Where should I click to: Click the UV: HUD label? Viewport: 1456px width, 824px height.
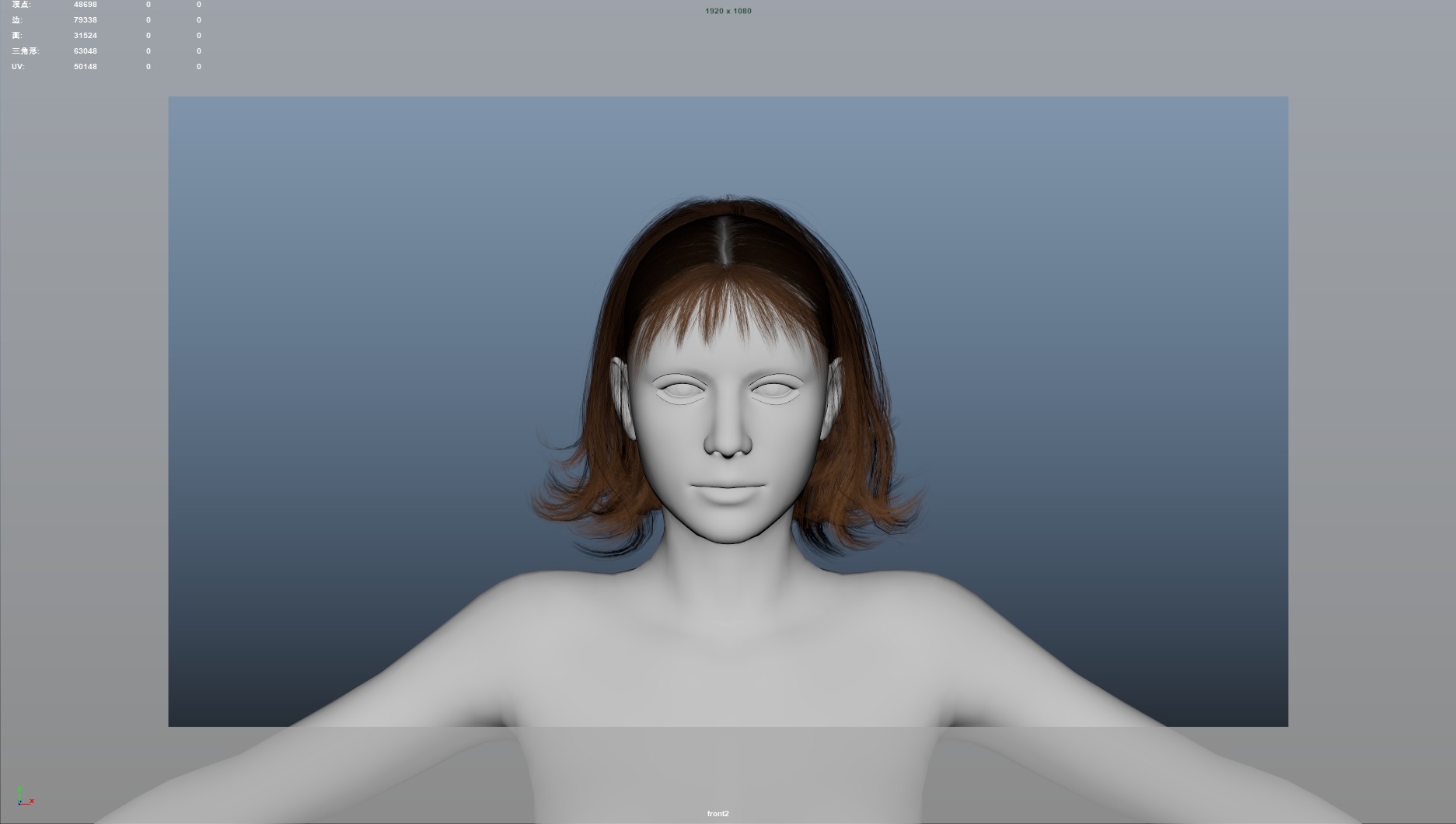coord(18,67)
